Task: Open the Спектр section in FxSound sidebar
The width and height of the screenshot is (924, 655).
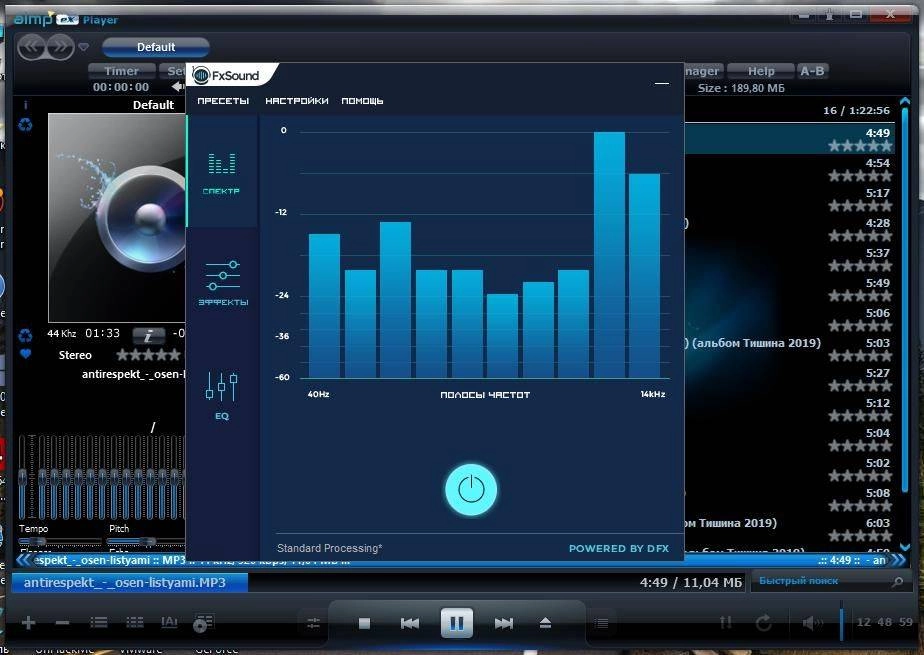Action: pos(222,172)
